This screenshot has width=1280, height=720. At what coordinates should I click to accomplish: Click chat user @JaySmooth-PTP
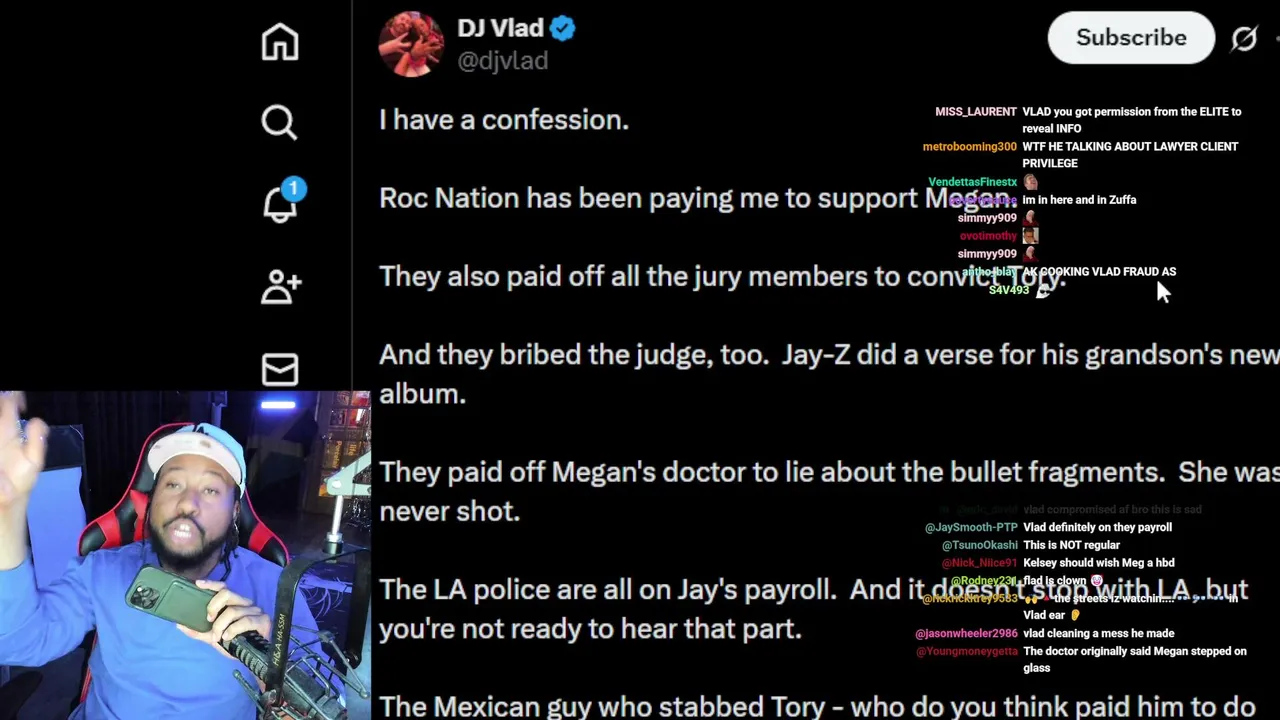971,527
